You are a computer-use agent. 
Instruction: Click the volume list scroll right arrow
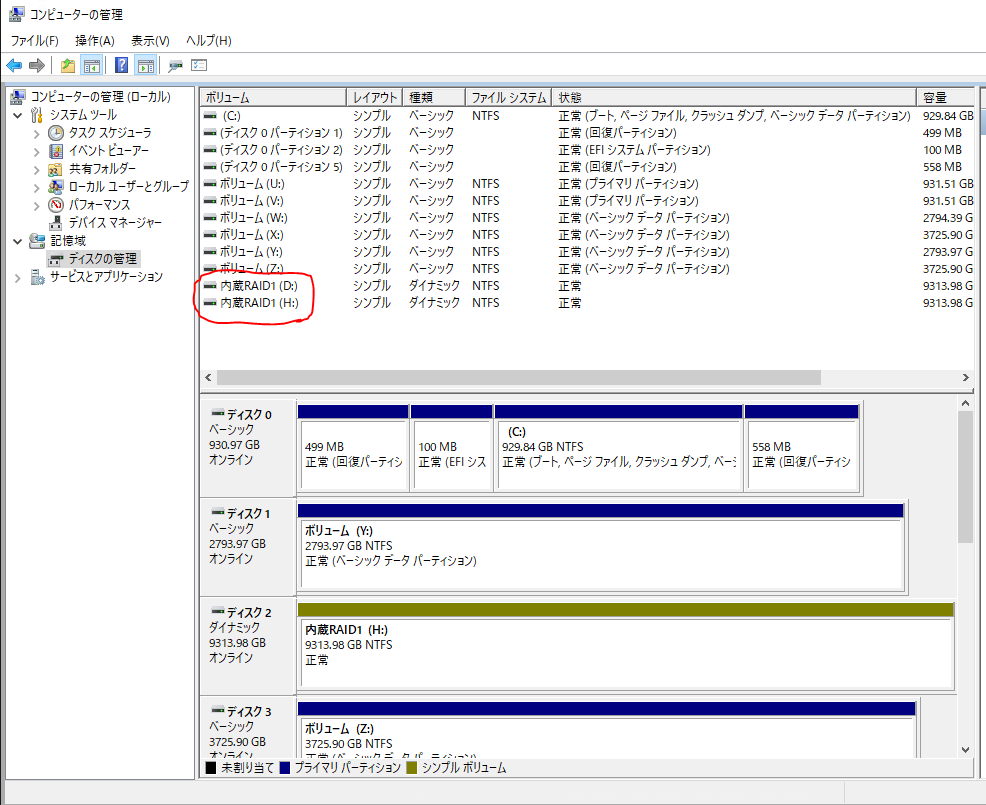pyautogui.click(x=965, y=377)
